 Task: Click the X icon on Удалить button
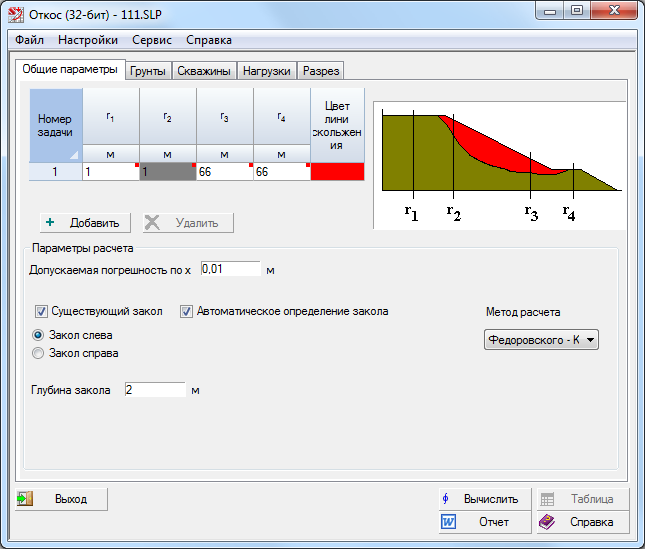click(152, 222)
